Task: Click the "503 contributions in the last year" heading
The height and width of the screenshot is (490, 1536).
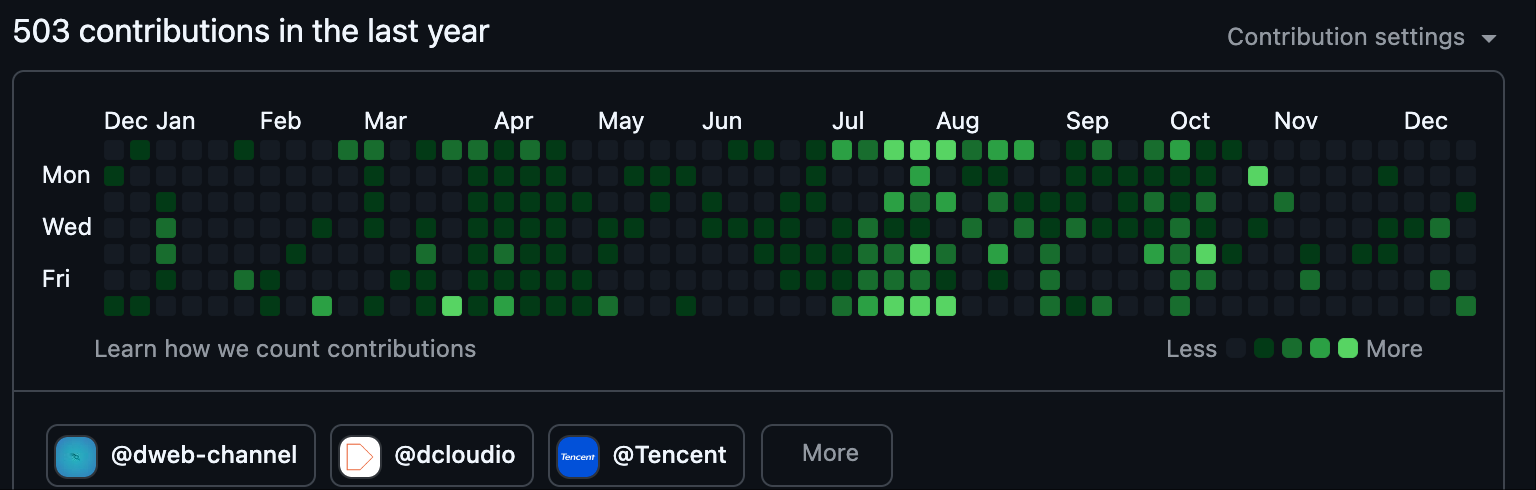Action: (251, 32)
